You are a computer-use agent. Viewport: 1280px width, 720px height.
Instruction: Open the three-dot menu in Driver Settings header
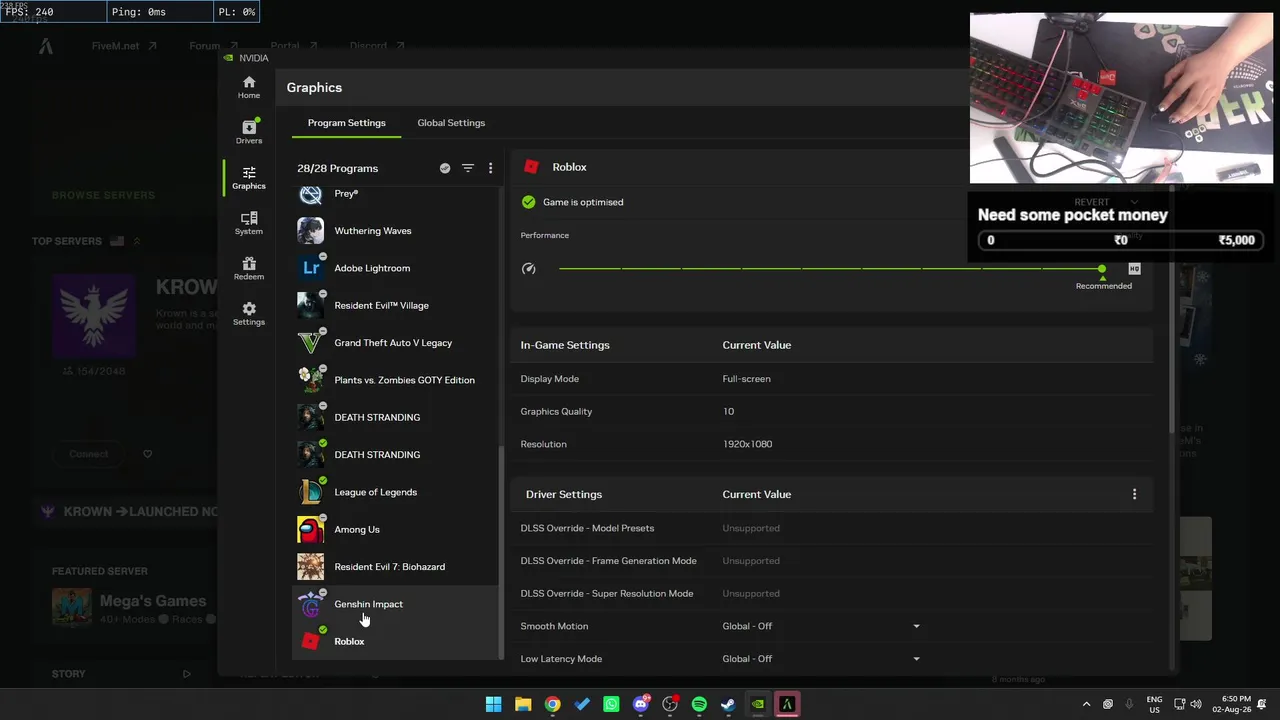1134,494
